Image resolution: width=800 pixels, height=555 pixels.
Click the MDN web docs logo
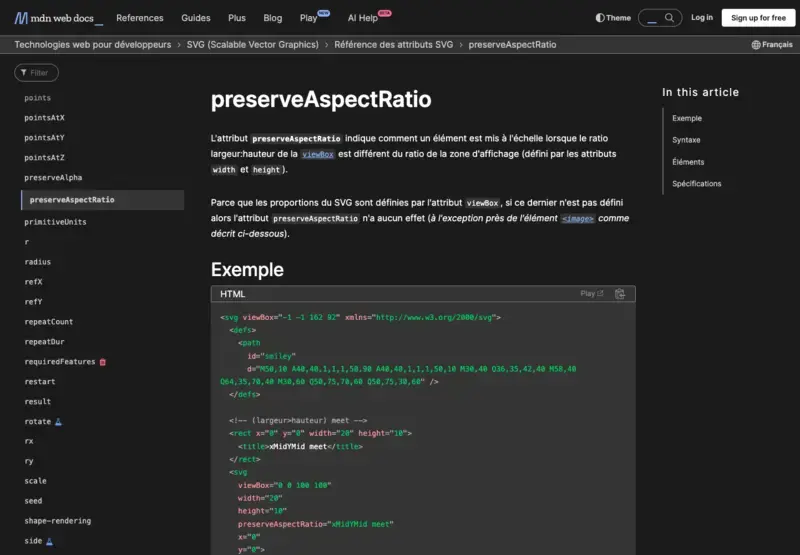tap(58, 18)
